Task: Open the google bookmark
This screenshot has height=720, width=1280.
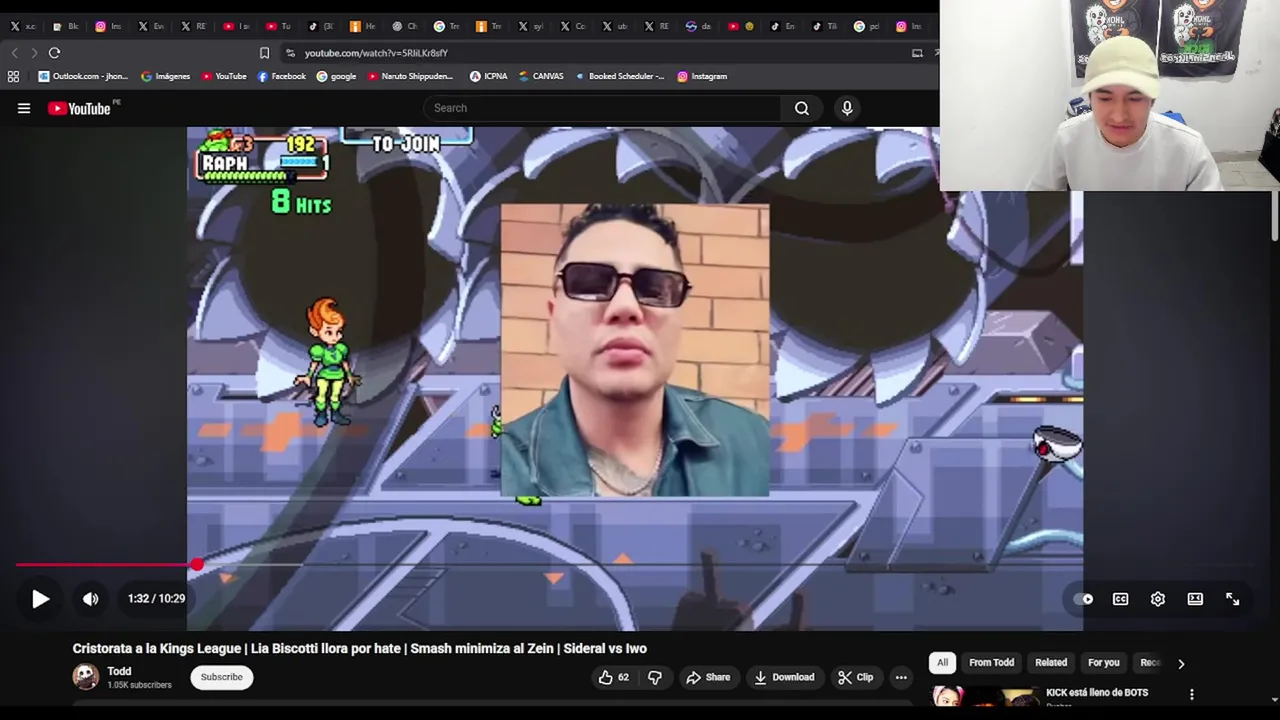Action: pyautogui.click(x=336, y=76)
